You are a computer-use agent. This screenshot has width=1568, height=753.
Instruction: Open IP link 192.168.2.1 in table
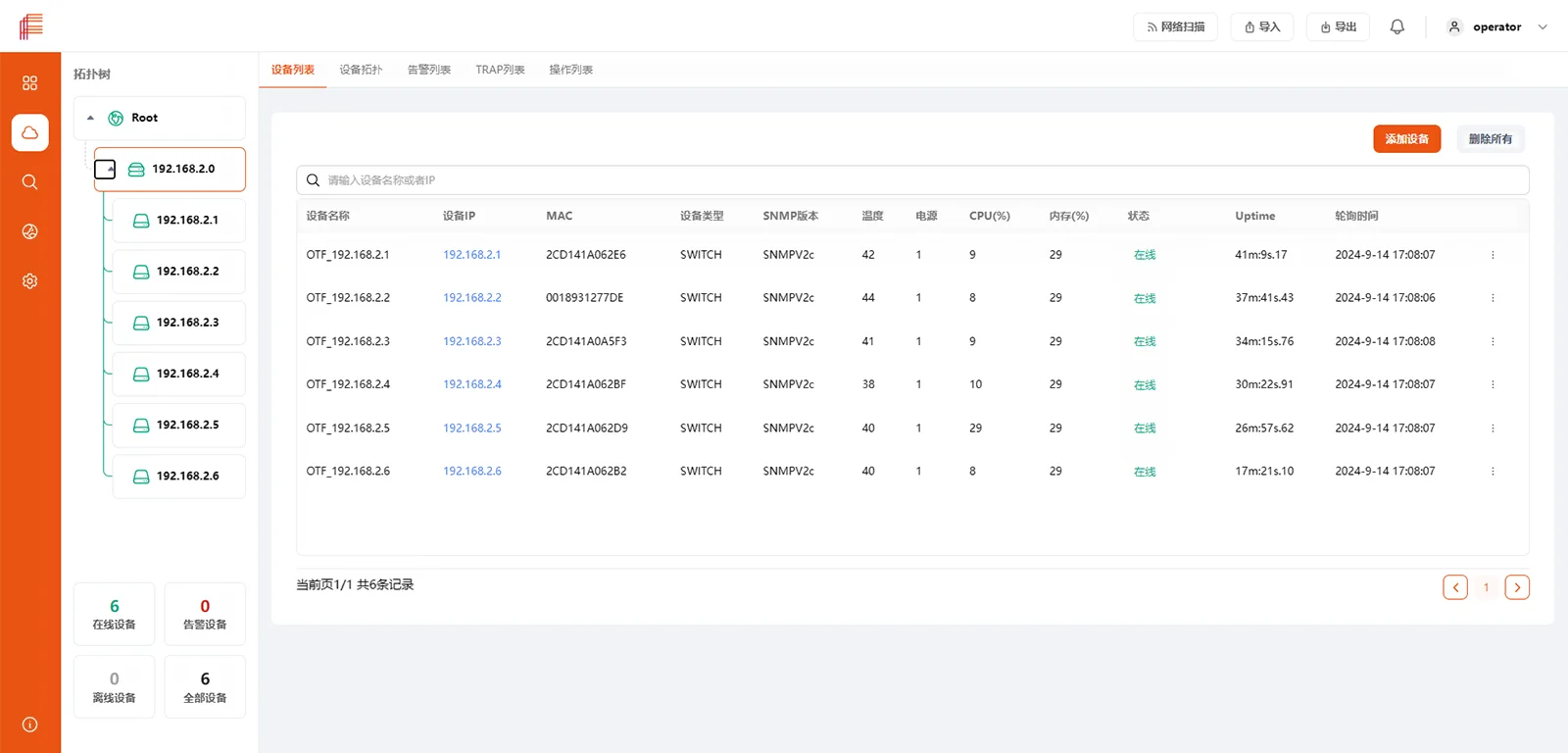coord(471,255)
